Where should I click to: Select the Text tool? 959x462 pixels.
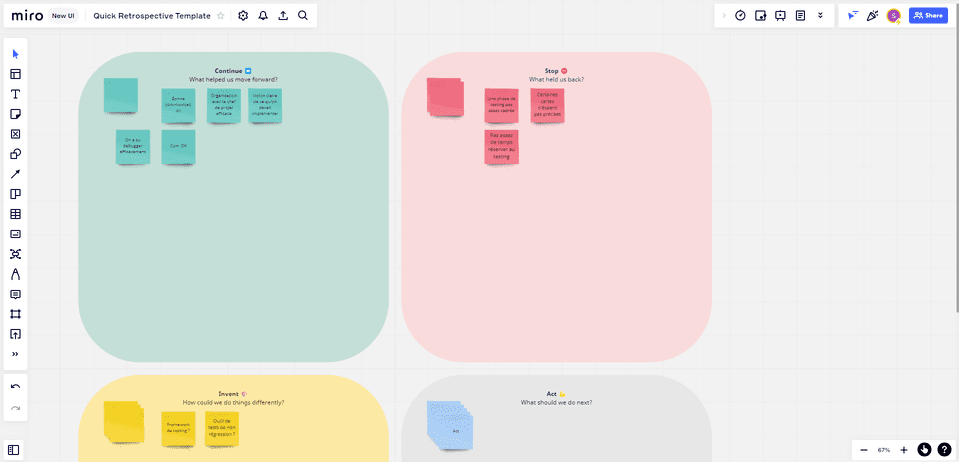point(16,94)
